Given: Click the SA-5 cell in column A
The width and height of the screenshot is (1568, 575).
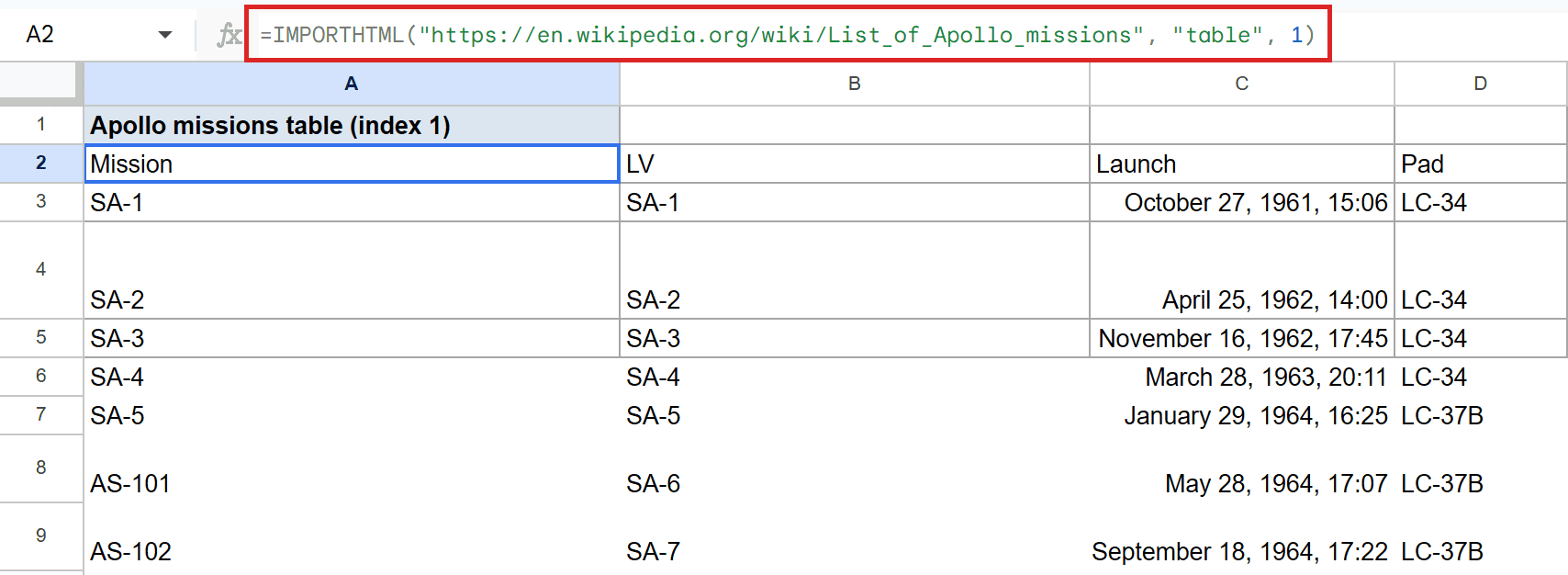Looking at the screenshot, I should coord(352,415).
